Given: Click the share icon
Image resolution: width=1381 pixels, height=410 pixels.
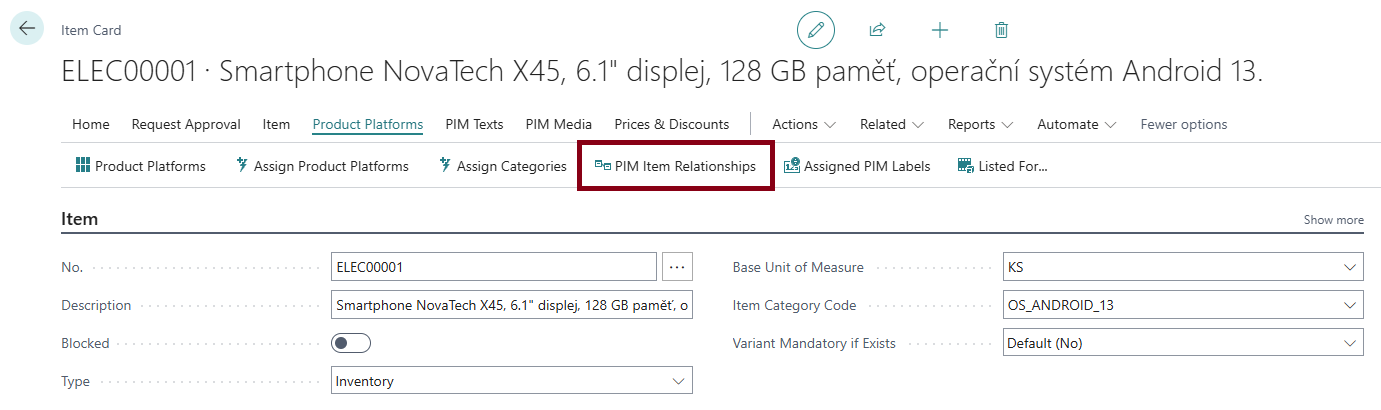Looking at the screenshot, I should click(877, 30).
